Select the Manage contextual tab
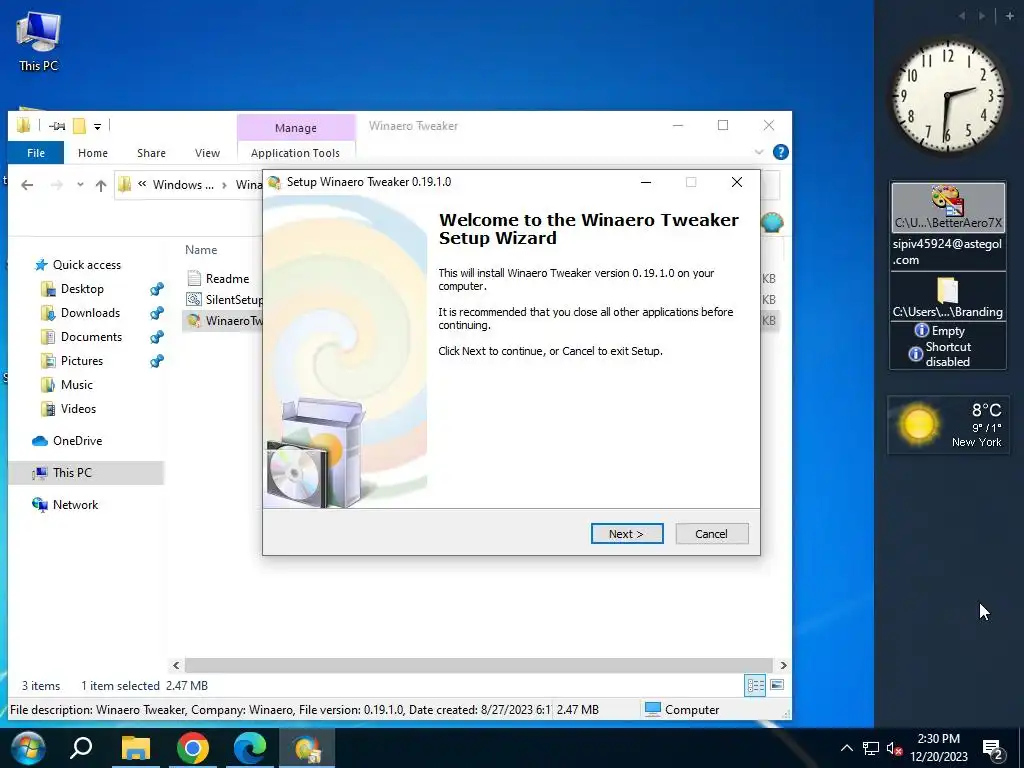This screenshot has width=1024, height=768. pyautogui.click(x=296, y=127)
